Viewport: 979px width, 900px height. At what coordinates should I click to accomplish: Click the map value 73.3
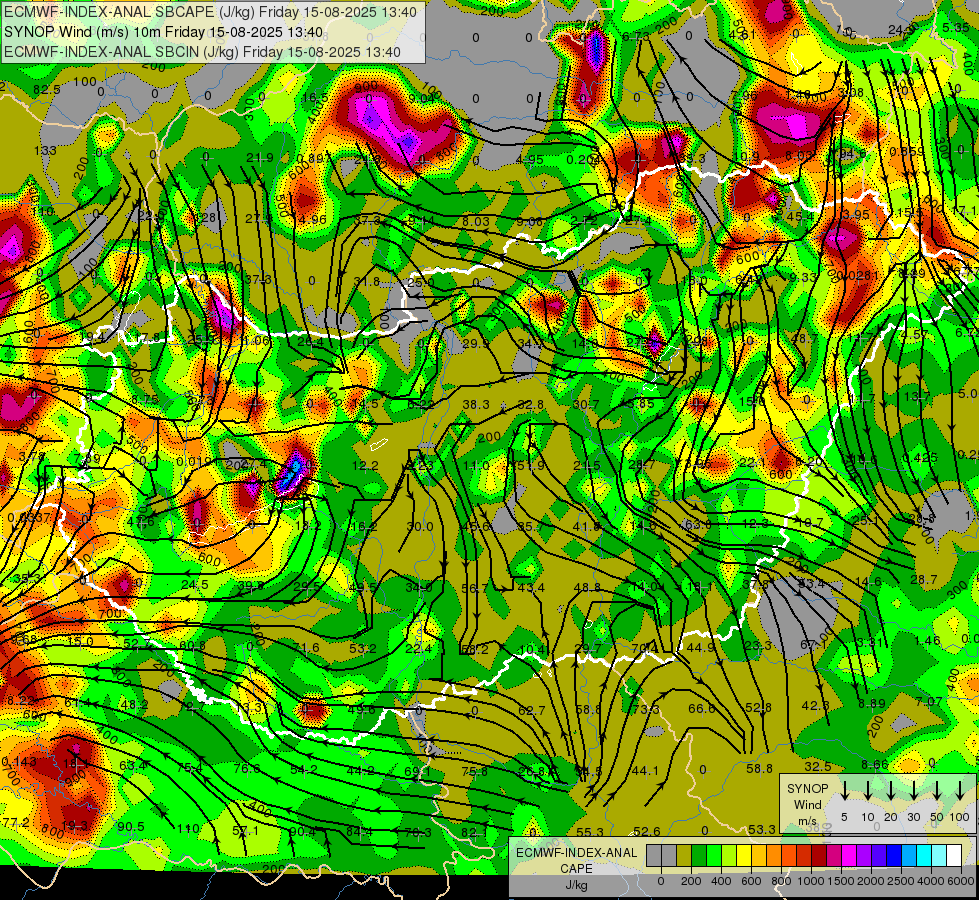[x=646, y=710]
